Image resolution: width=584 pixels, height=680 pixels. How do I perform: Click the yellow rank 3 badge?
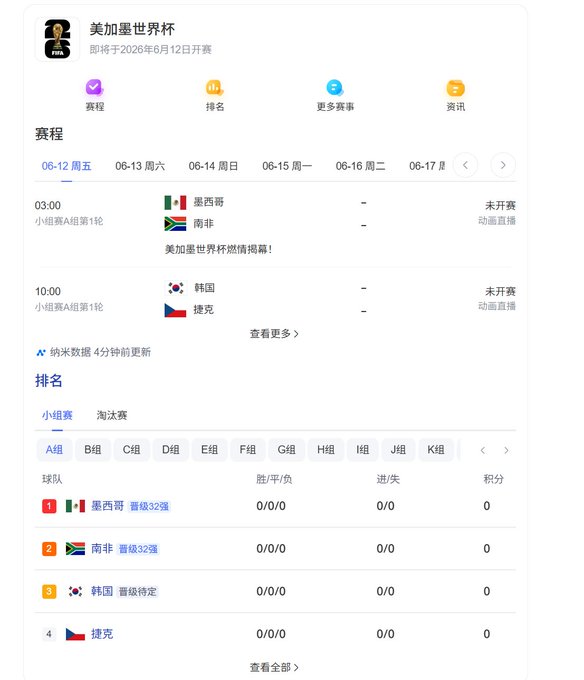tap(49, 591)
